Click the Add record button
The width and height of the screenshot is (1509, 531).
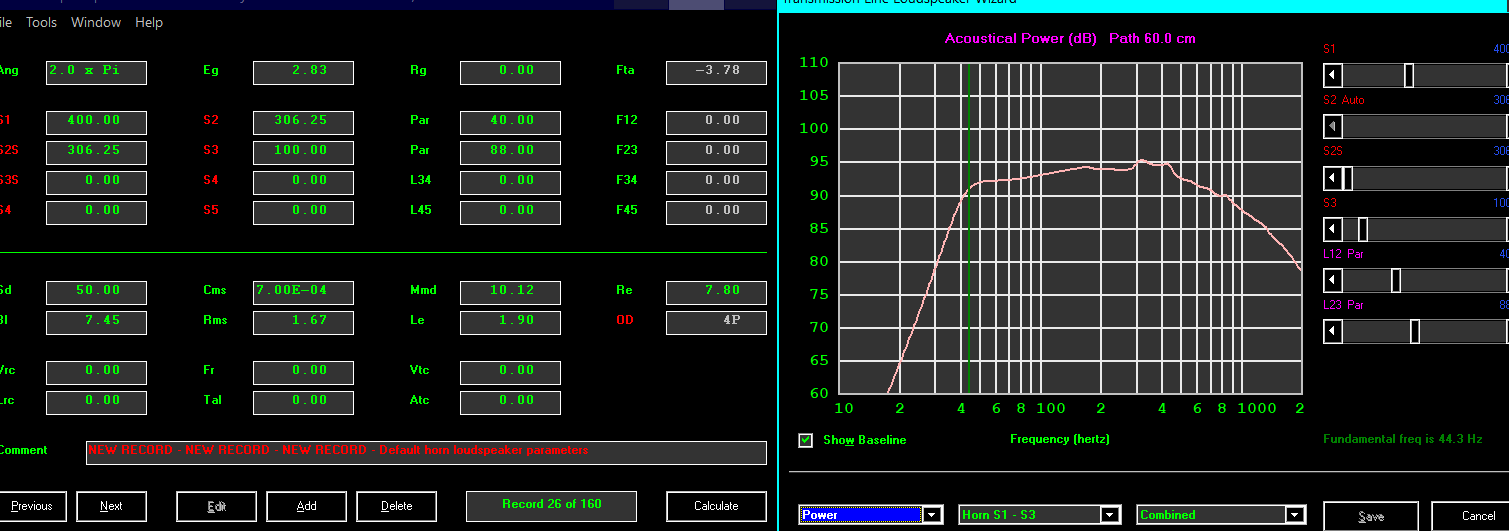306,506
